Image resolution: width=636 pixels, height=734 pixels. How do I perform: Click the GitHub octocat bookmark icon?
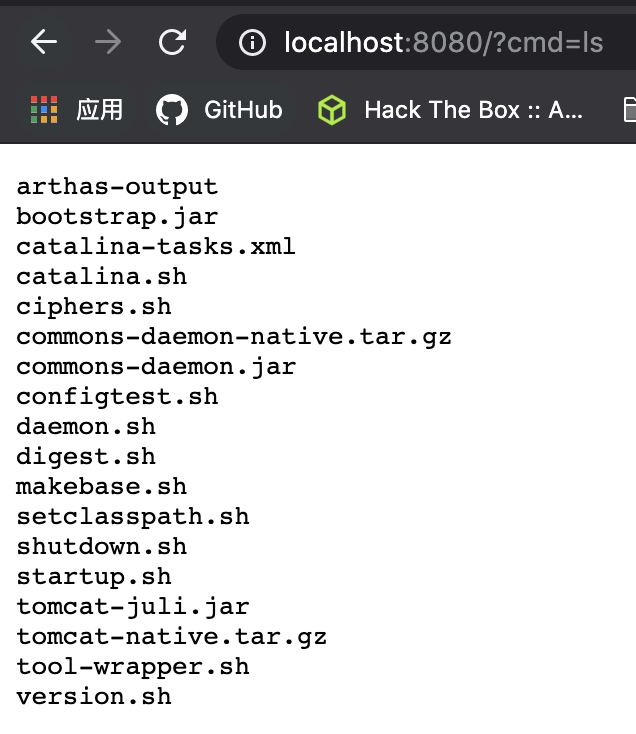pos(172,109)
